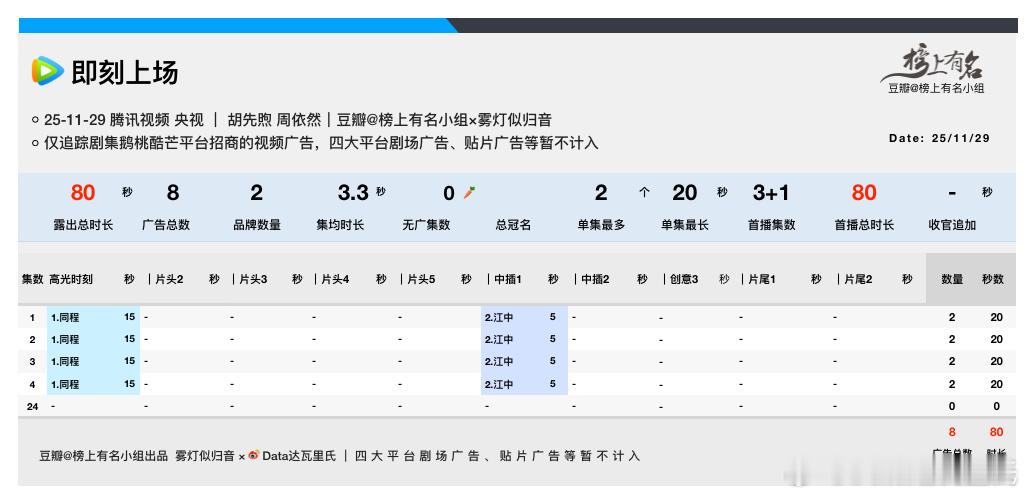This screenshot has width=1028, height=497.
Task: Click the 片头3 column header
Action: click(x=253, y=279)
